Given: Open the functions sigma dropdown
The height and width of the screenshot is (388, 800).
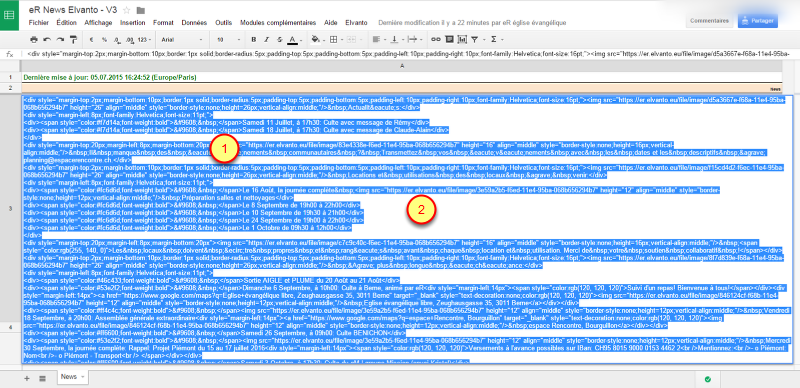Looking at the screenshot, I should pos(496,39).
